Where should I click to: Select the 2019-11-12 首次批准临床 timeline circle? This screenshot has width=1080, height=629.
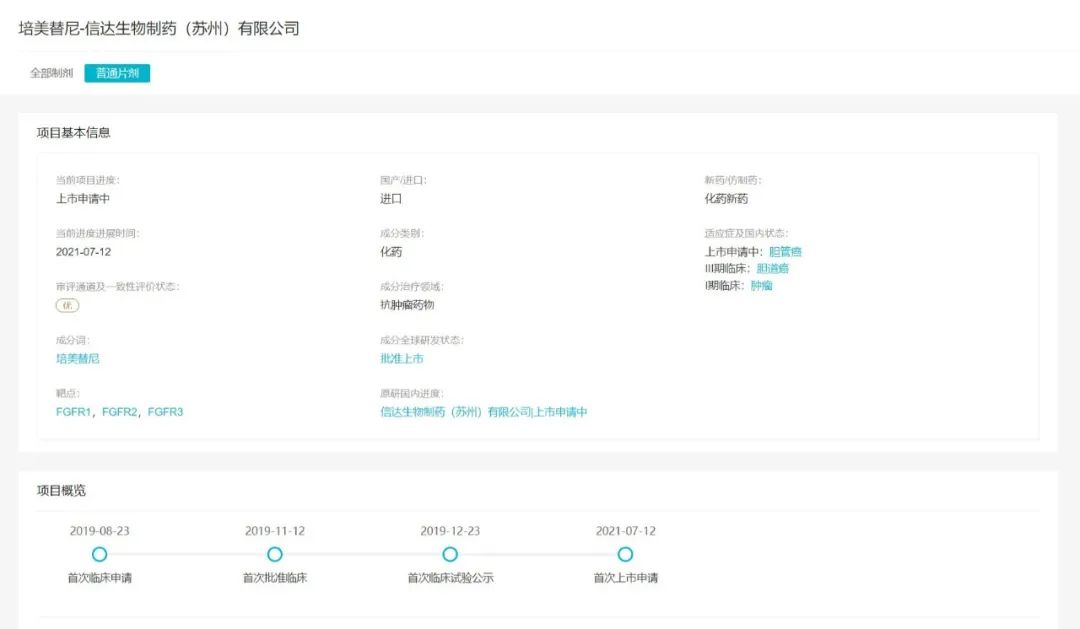(x=275, y=554)
